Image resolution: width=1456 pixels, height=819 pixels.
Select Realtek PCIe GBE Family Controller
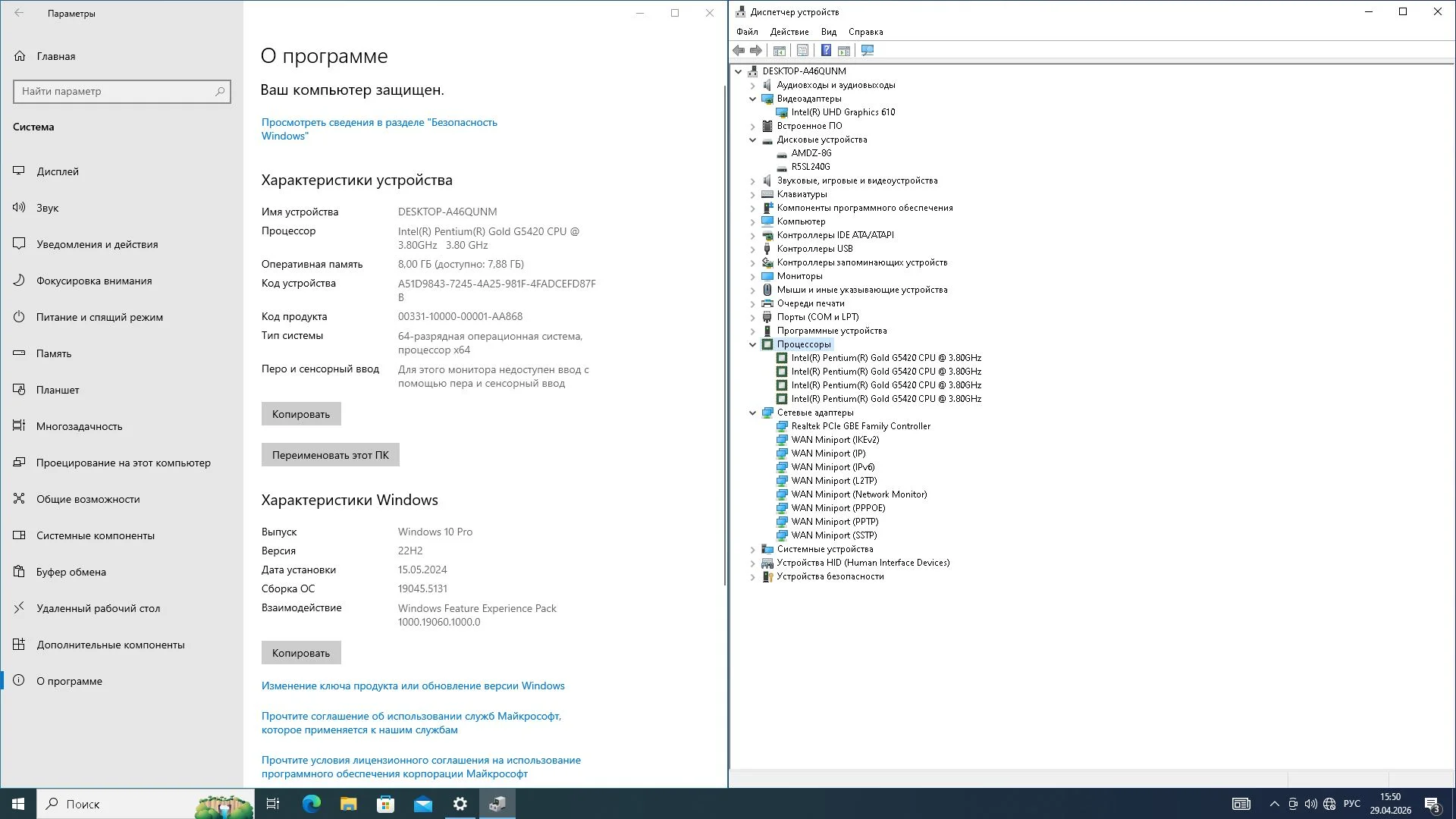pyautogui.click(x=861, y=426)
